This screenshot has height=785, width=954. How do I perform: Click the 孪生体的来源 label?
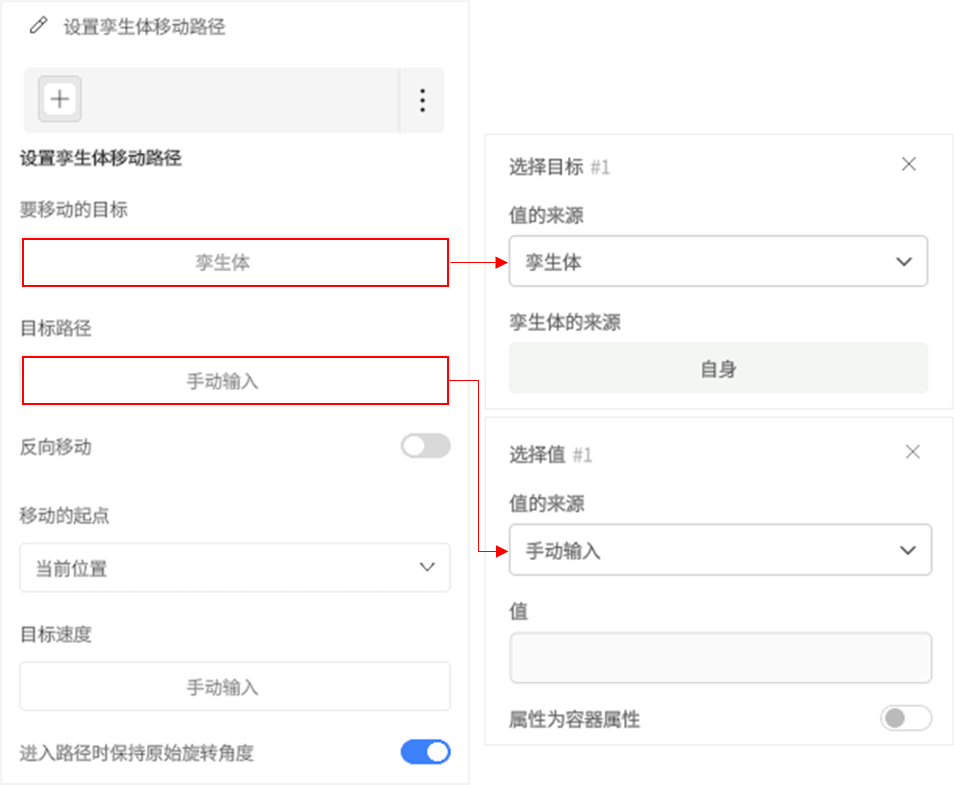click(565, 322)
